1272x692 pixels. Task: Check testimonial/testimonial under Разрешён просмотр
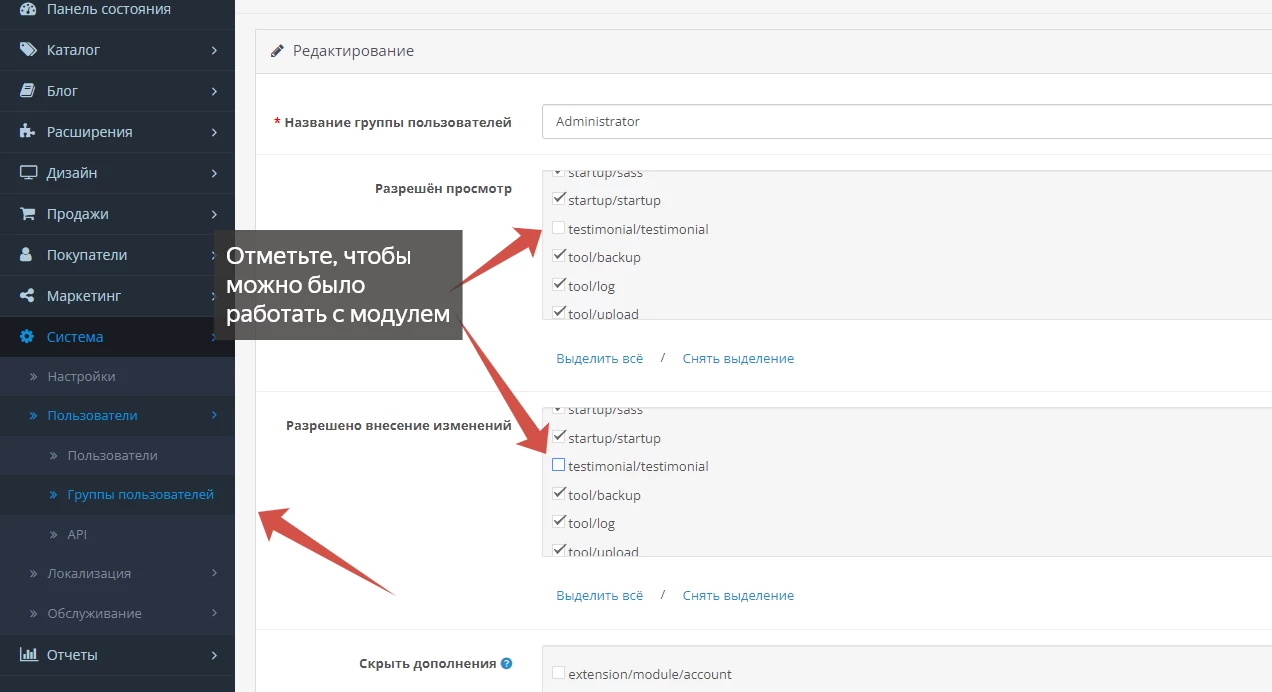(x=558, y=228)
